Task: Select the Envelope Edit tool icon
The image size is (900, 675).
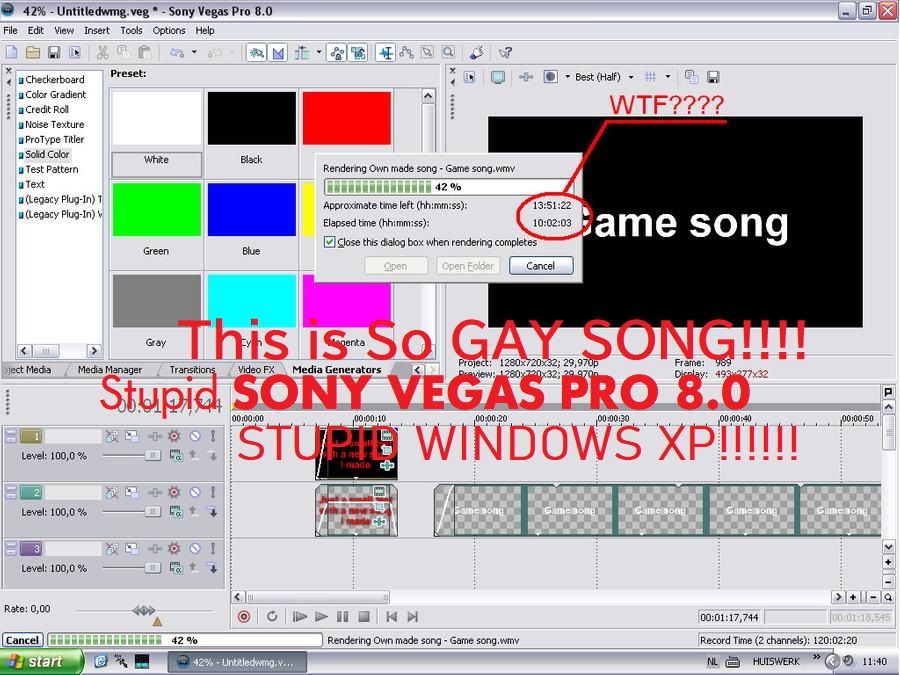Action: click(406, 53)
